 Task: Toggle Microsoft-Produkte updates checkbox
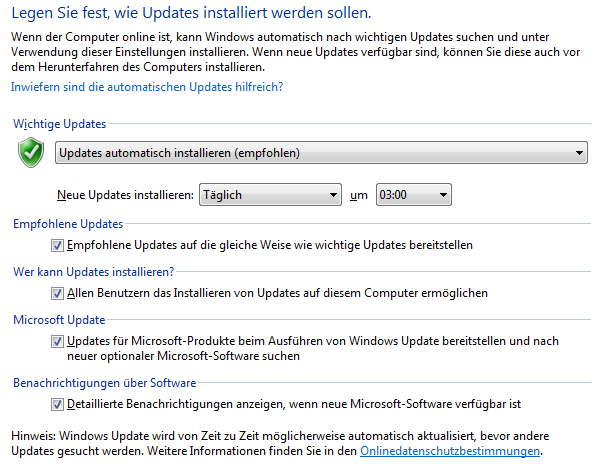click(57, 341)
